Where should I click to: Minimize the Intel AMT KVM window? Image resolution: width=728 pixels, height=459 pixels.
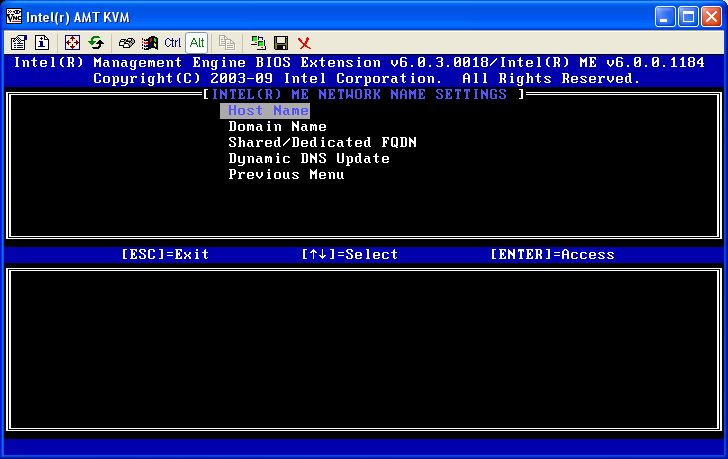tap(666, 16)
